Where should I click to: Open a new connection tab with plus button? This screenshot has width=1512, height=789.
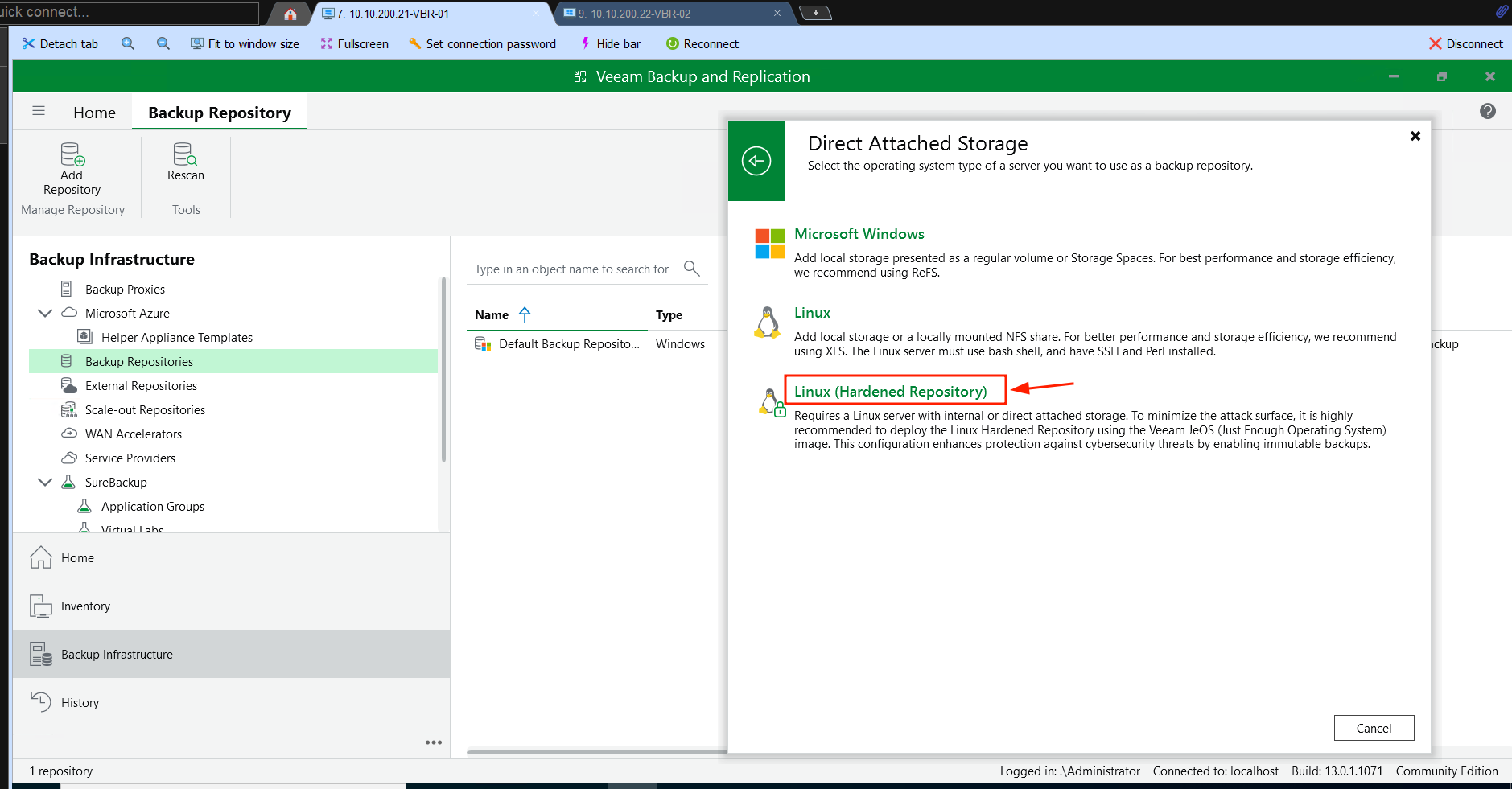pyautogui.click(x=816, y=13)
